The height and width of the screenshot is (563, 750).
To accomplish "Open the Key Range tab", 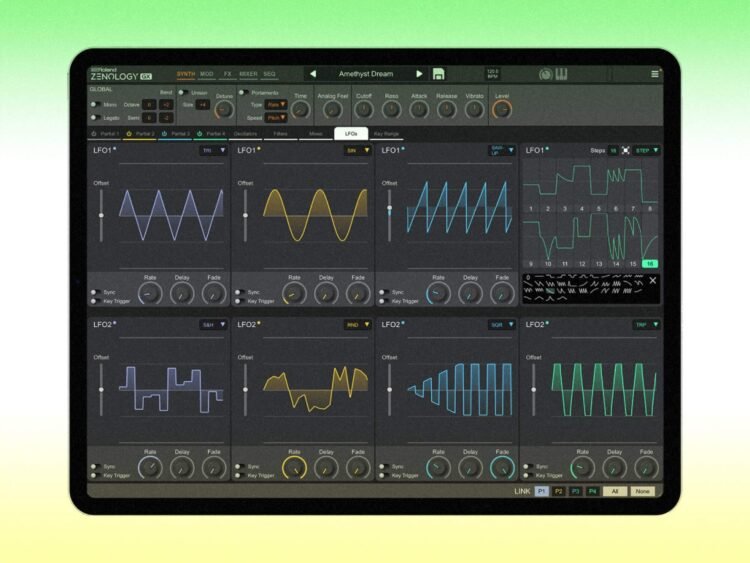I will click(x=386, y=134).
